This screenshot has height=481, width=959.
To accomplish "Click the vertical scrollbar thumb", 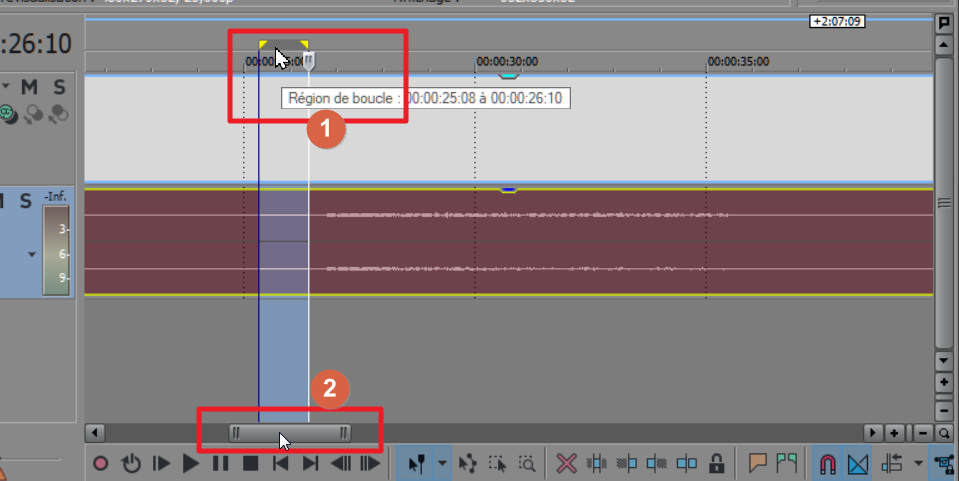I will 944,203.
